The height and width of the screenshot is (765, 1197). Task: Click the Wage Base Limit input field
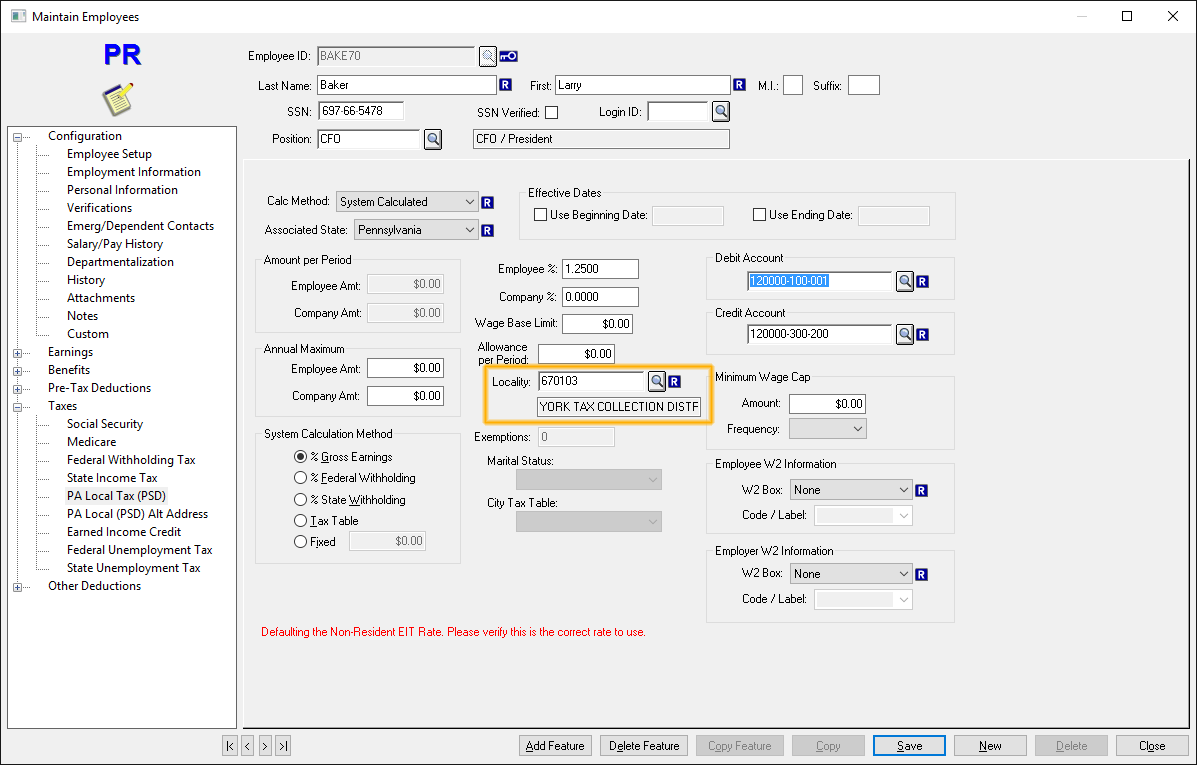pyautogui.click(x=599, y=323)
